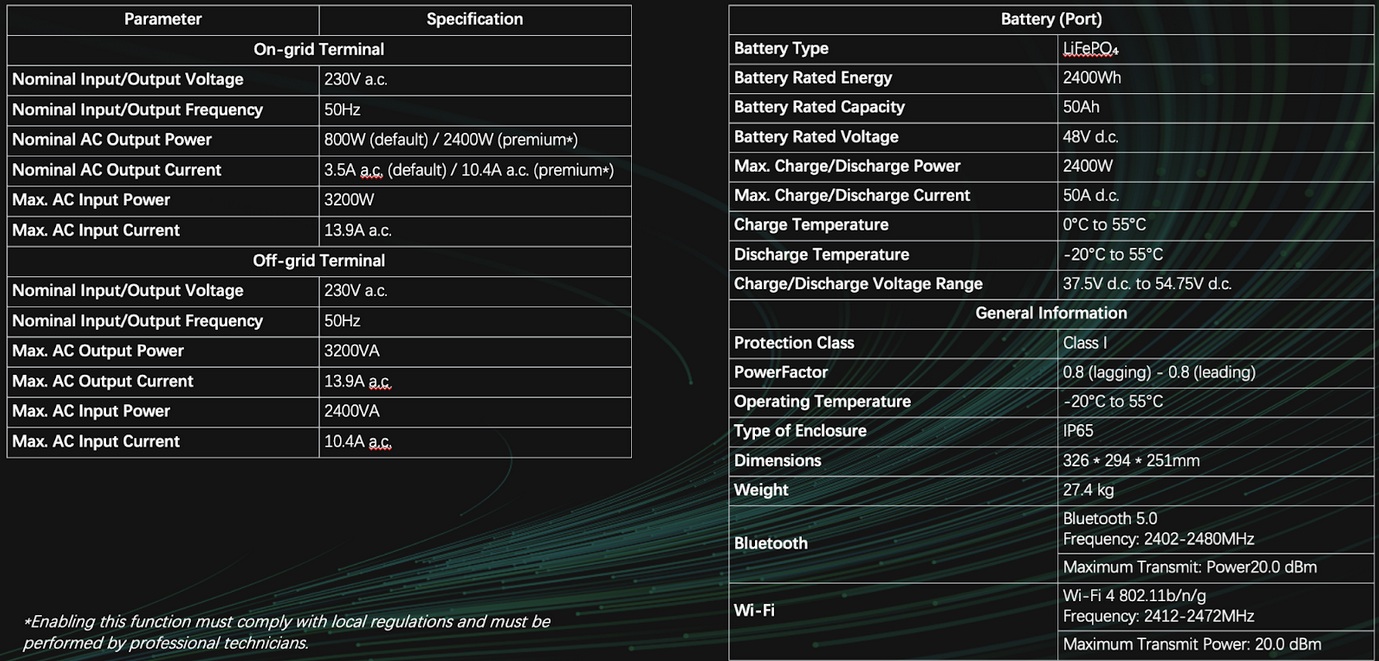Screen dimensions: 1379x661
Task: Click the 800W (default) / 2400W (premium) value
Action: pyautogui.click(x=451, y=140)
